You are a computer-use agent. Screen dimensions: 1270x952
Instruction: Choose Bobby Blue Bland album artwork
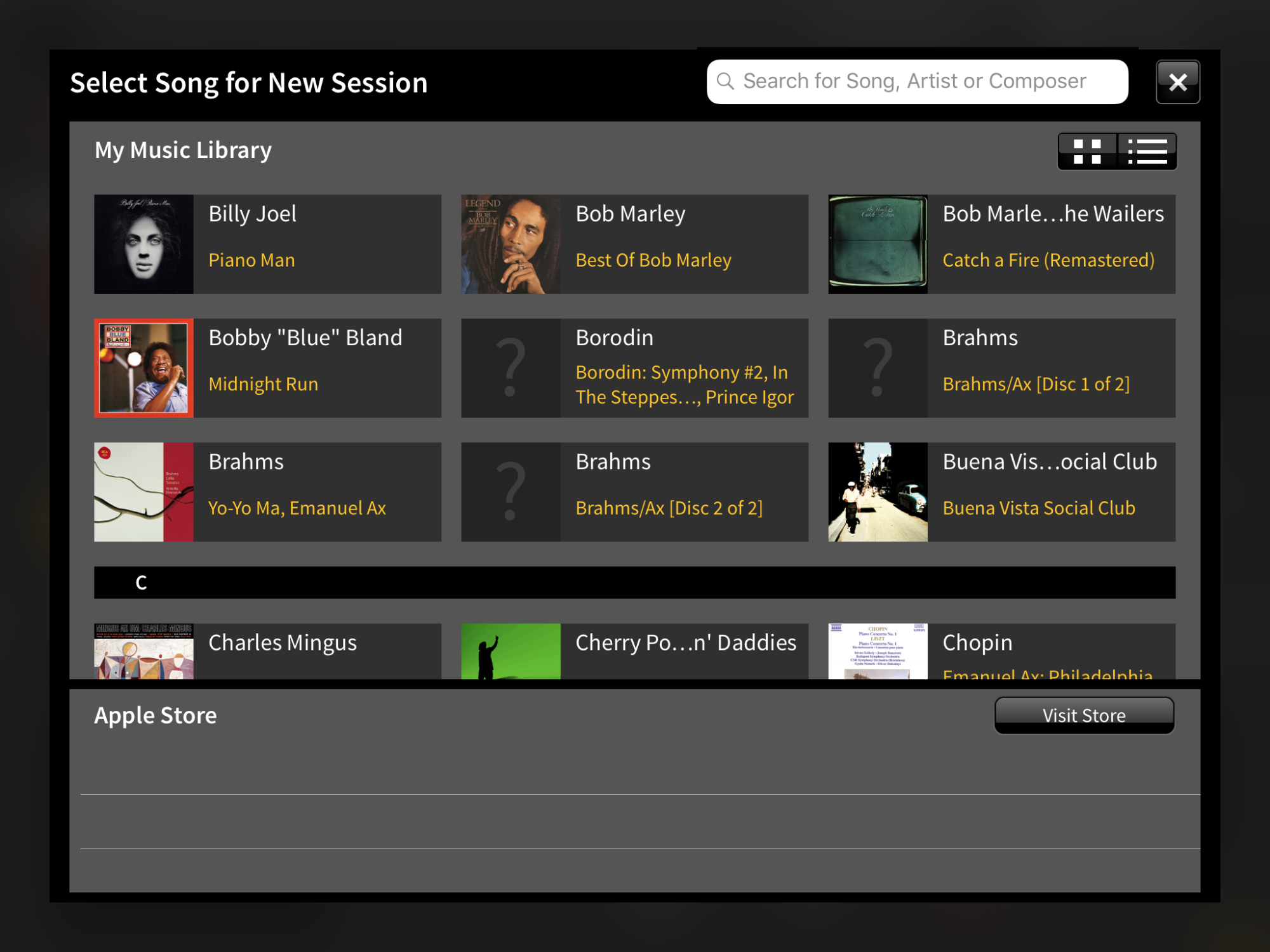pos(144,368)
